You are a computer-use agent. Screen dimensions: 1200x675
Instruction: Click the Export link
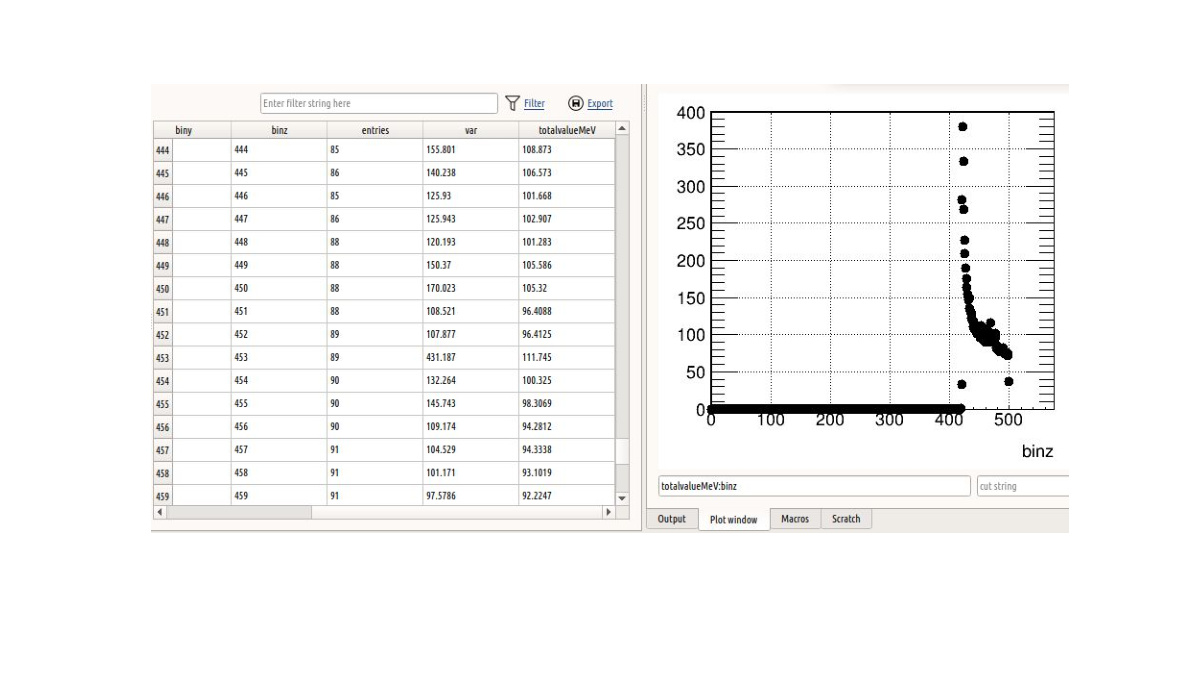[x=600, y=103]
